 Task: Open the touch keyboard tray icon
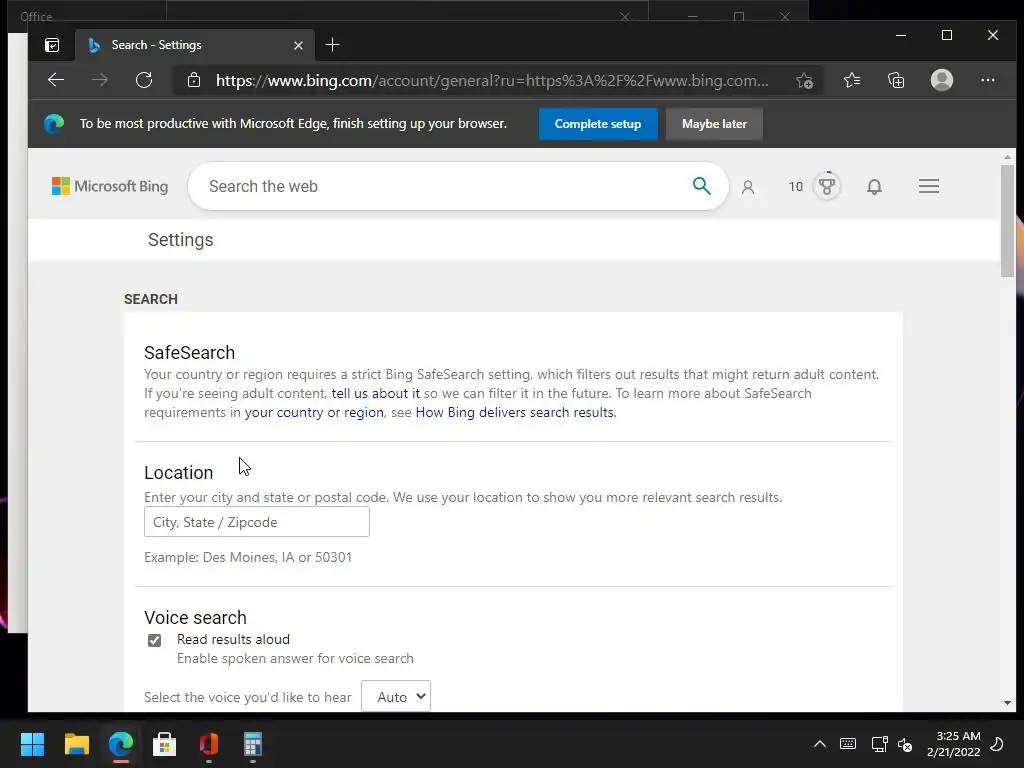[848, 744]
